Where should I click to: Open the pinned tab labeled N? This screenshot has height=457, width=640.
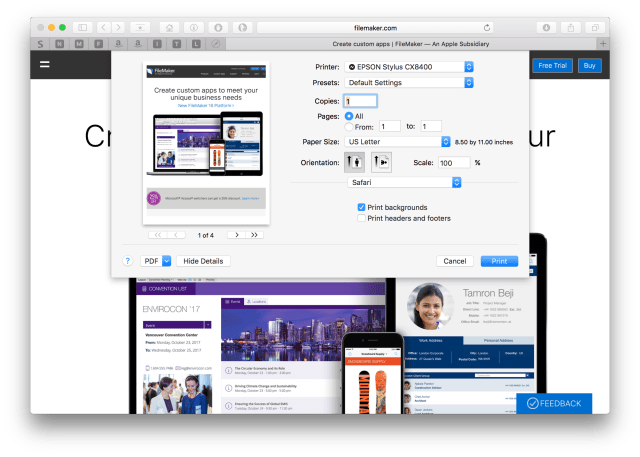pos(60,44)
